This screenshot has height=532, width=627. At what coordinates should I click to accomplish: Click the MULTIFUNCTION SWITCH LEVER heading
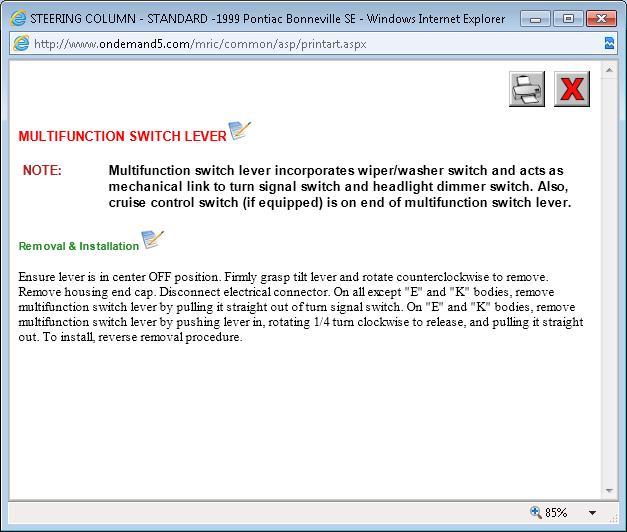122,136
